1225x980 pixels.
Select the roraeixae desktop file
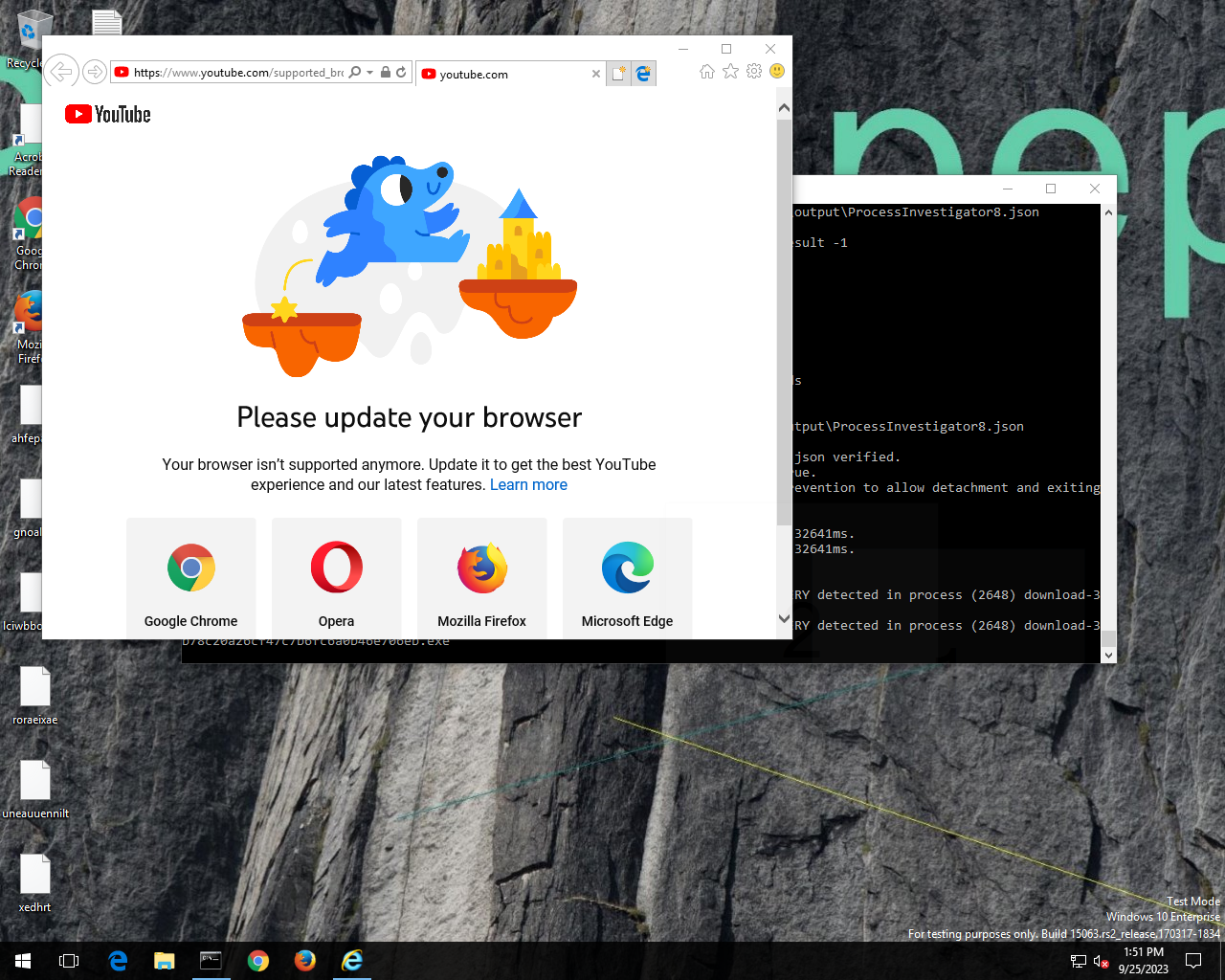click(x=35, y=696)
